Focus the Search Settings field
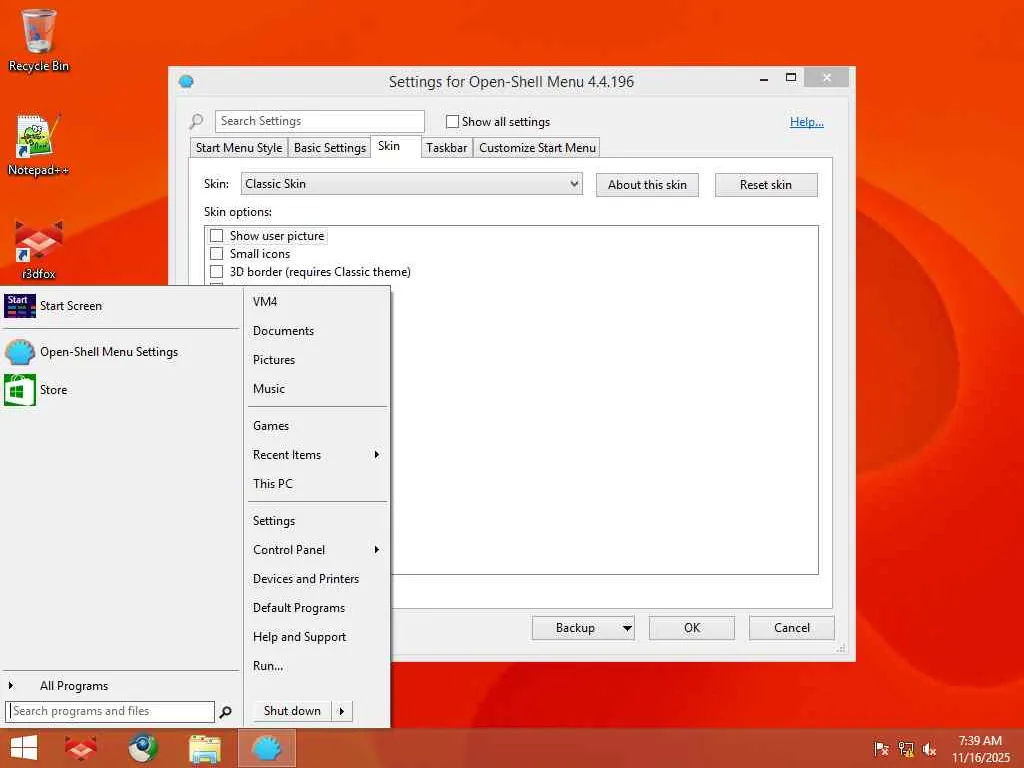 (x=319, y=121)
